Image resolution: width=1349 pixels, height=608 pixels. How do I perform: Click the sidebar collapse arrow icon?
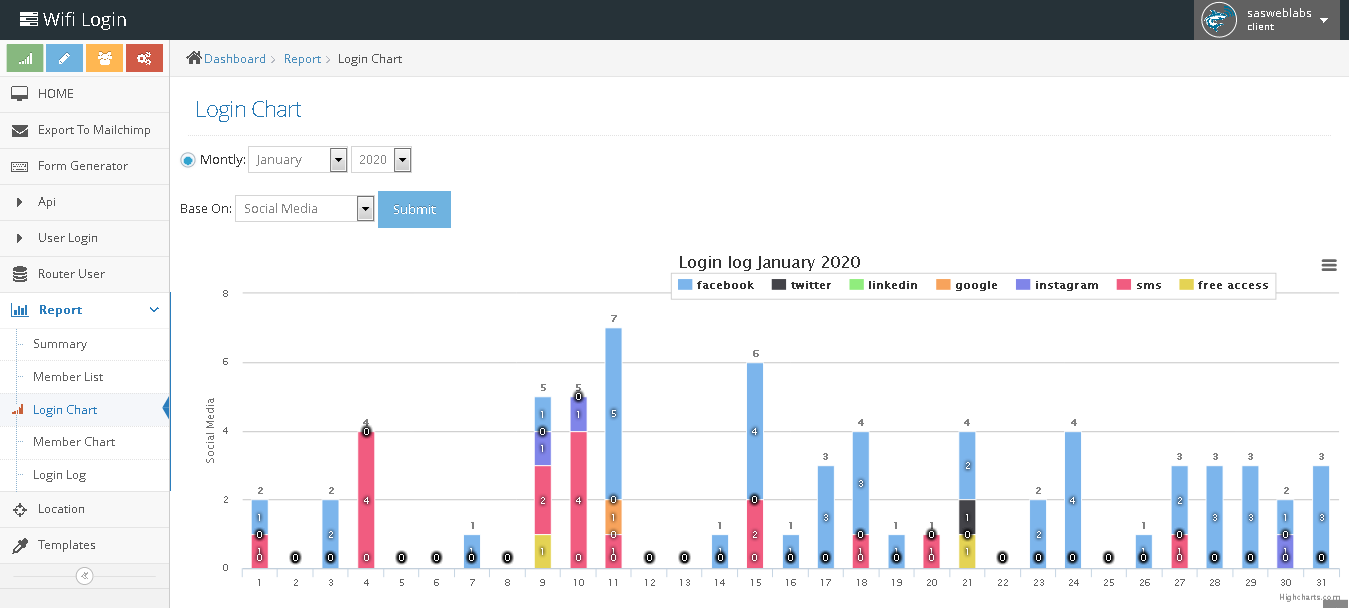tap(85, 575)
